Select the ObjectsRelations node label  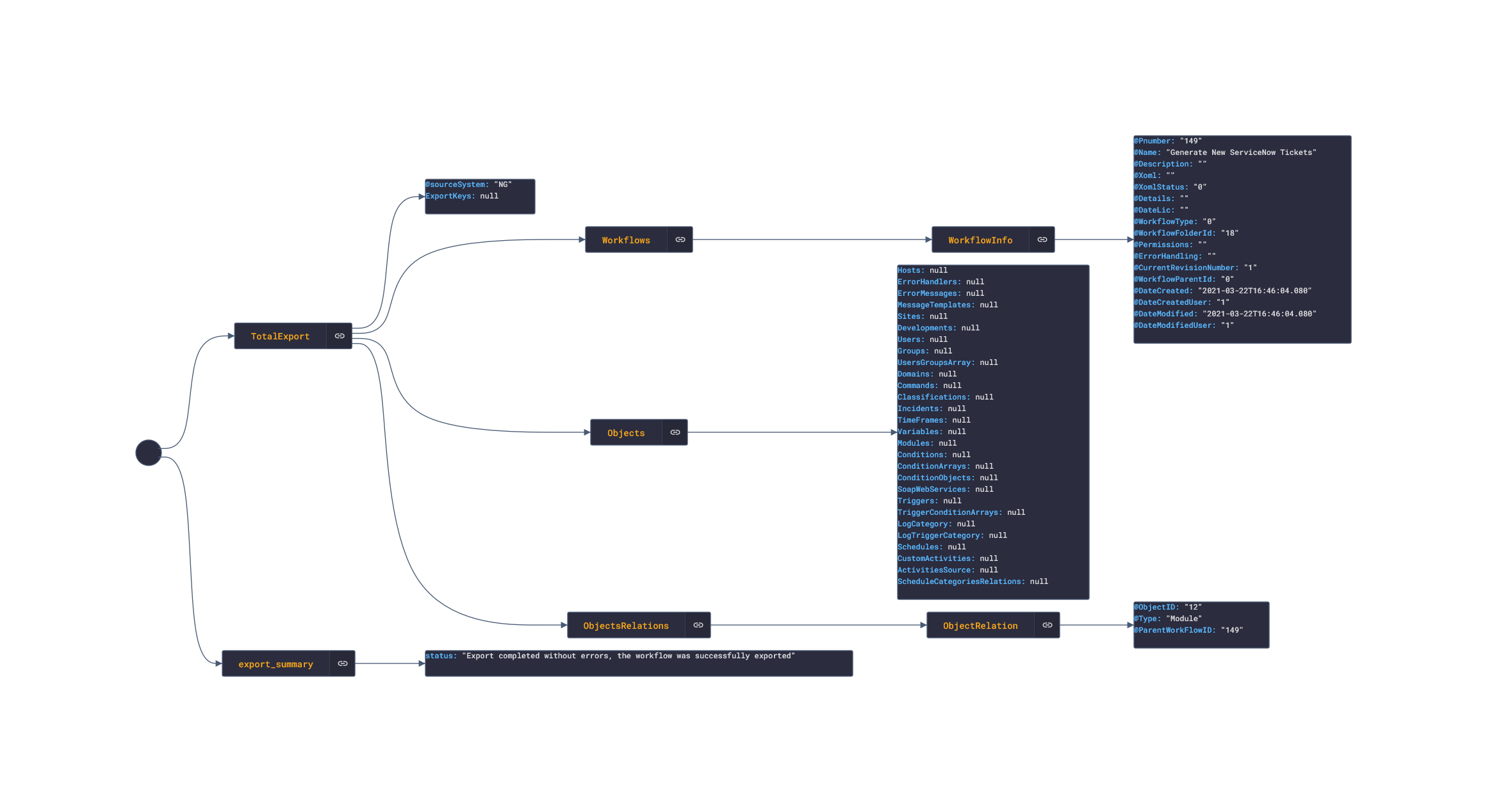626,626
